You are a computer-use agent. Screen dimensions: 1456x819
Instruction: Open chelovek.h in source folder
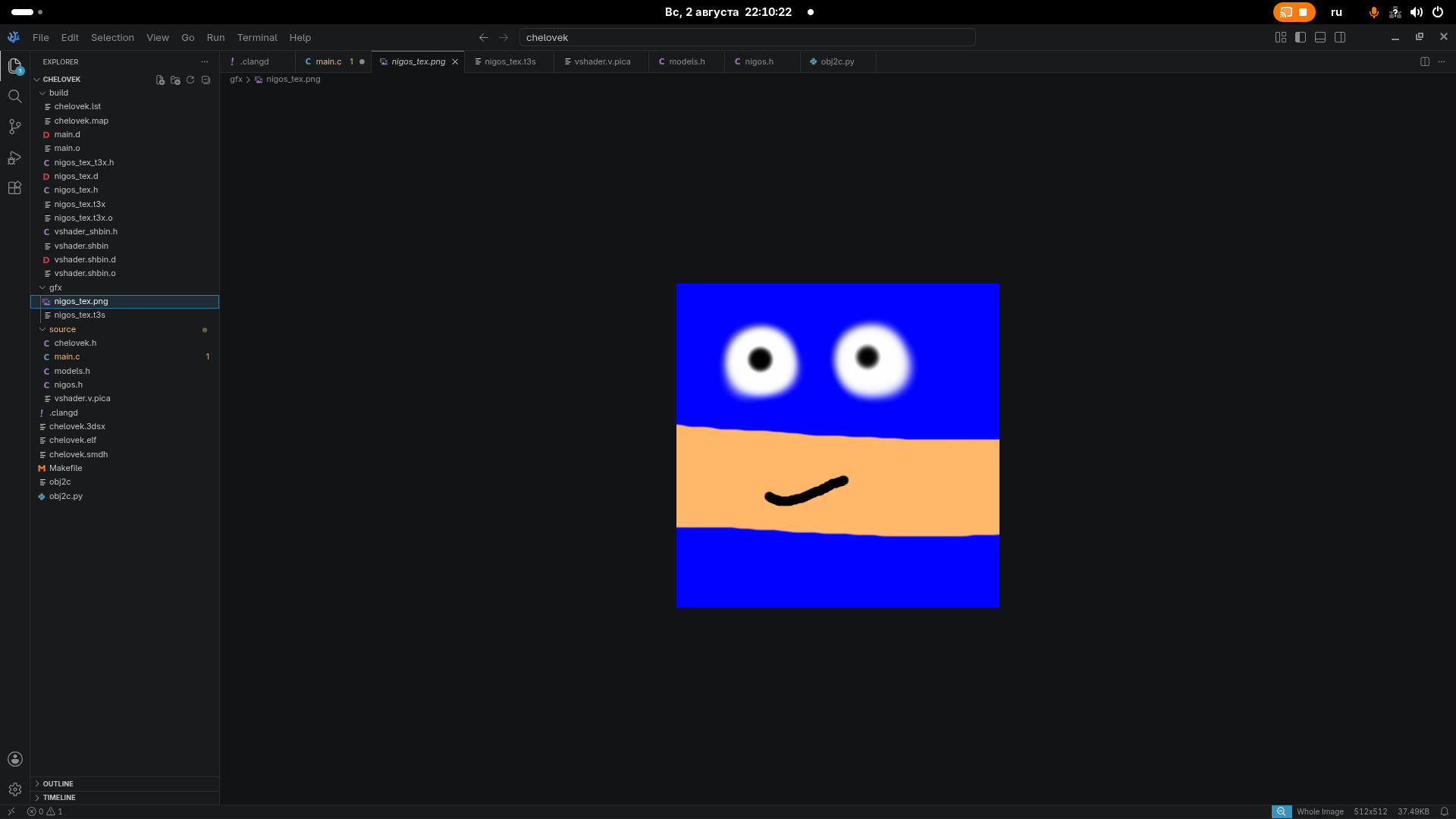point(124,344)
